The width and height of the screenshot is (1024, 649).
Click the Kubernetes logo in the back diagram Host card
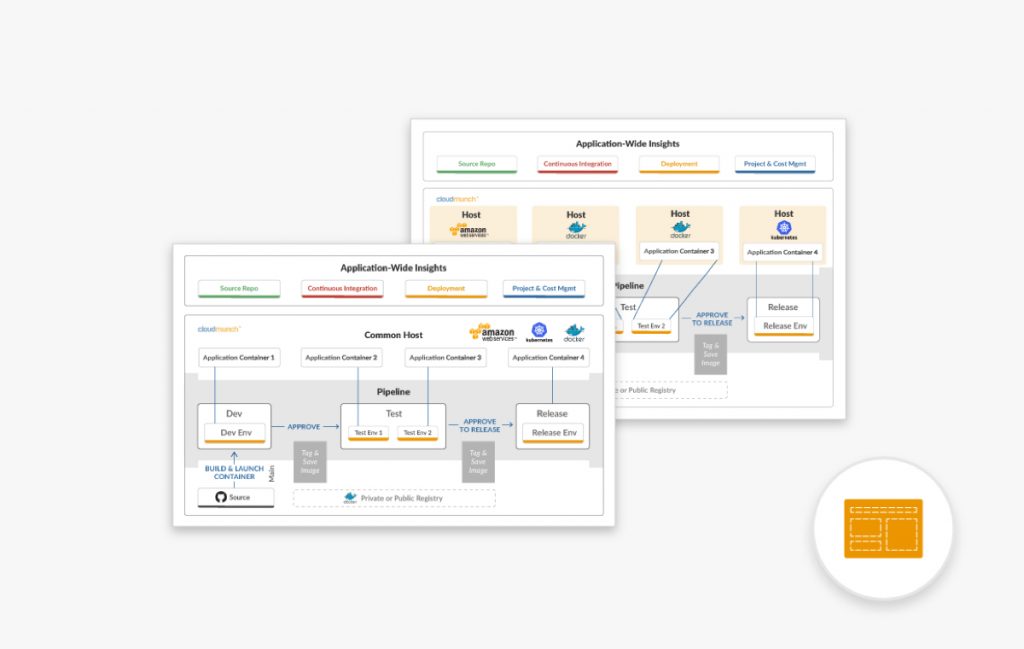pyautogui.click(x=784, y=230)
